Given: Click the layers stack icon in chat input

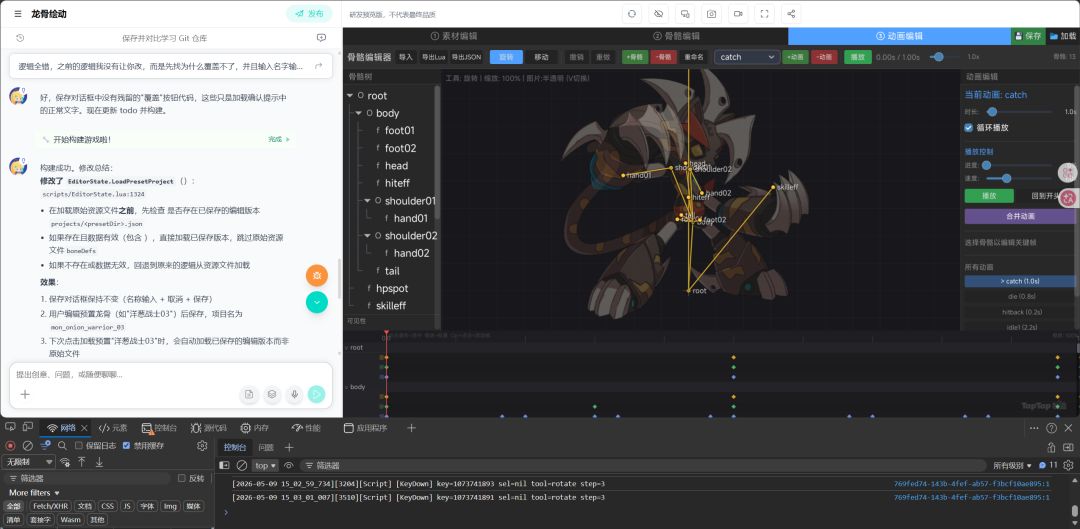Looking at the screenshot, I should point(272,394).
